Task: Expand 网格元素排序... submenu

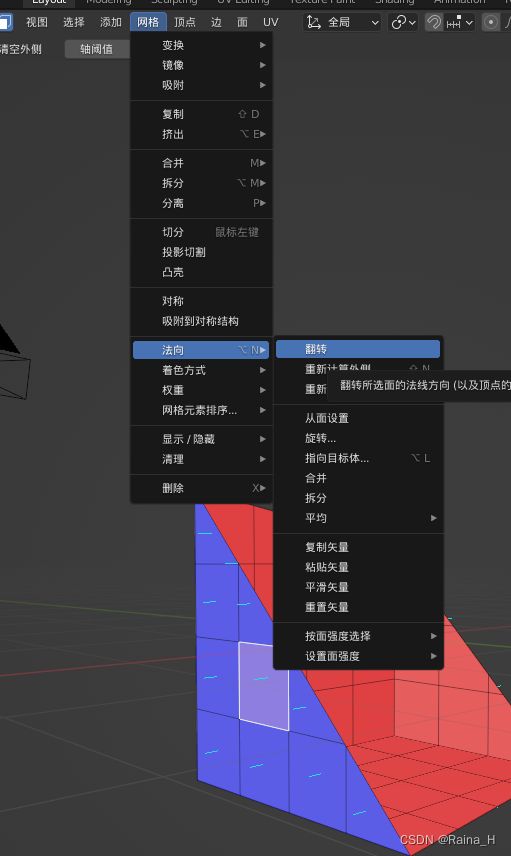Action: click(x=201, y=410)
